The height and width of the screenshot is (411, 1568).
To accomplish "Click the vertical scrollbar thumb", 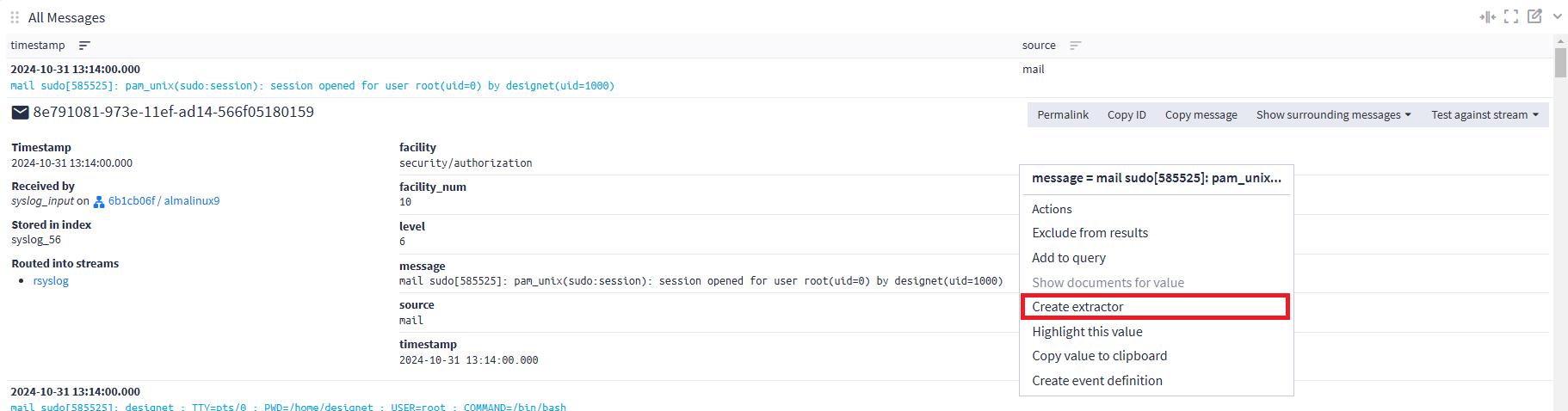I will tap(1560, 64).
